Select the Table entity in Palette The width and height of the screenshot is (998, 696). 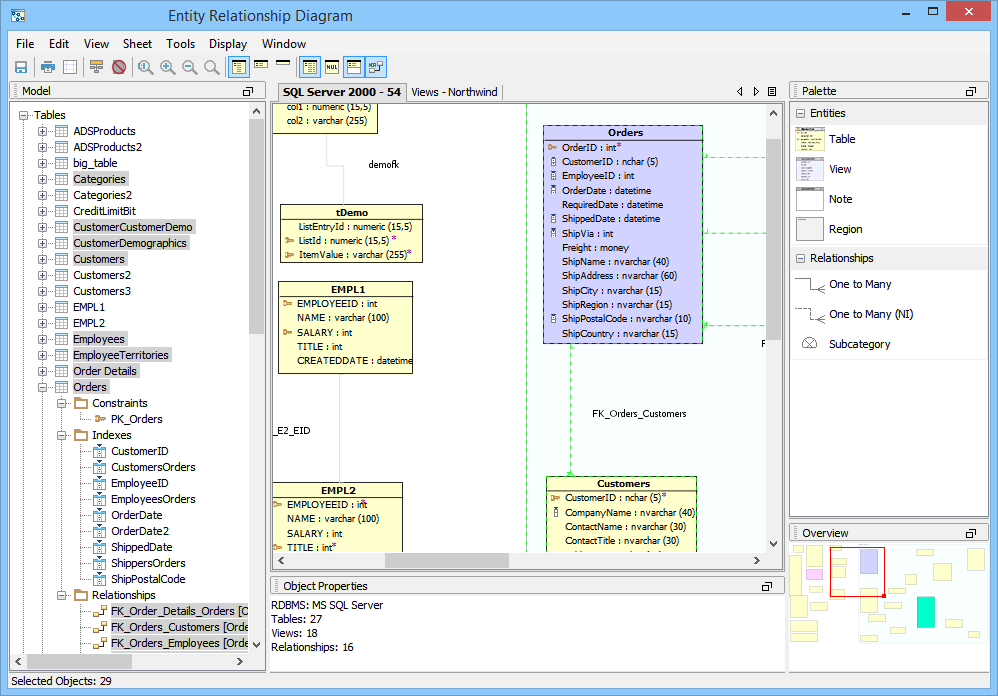point(842,140)
